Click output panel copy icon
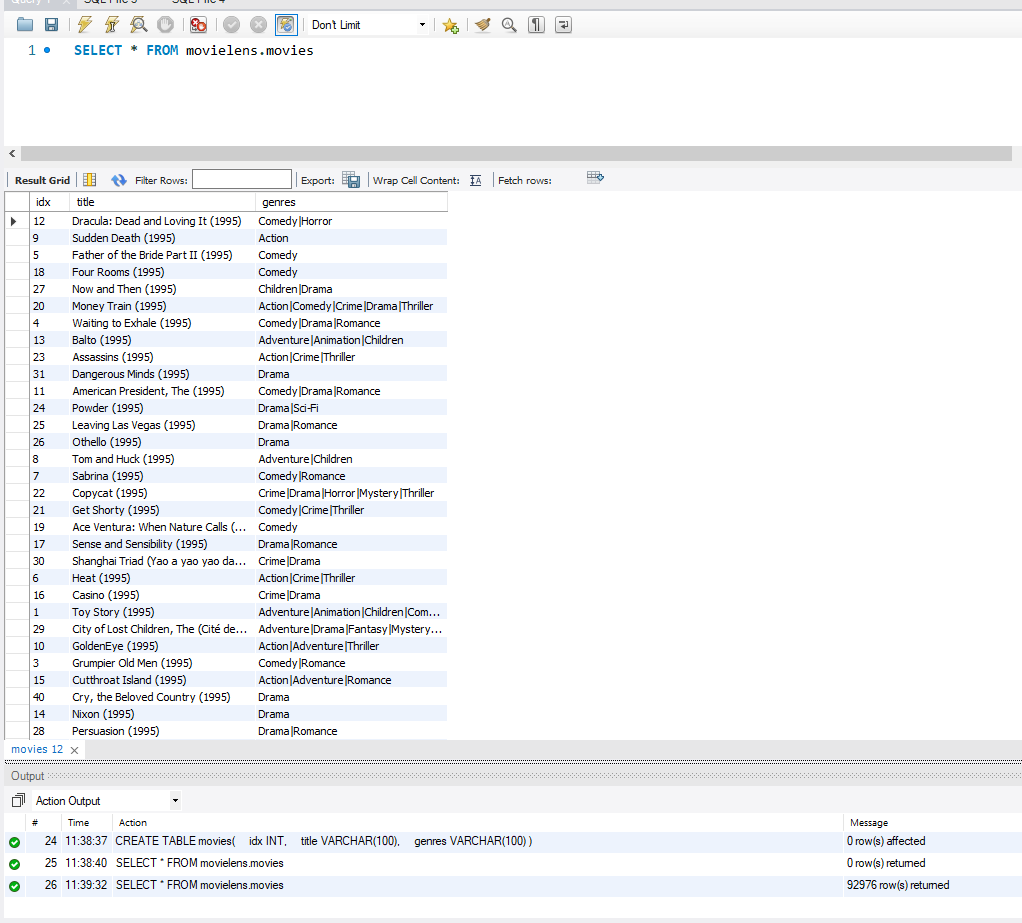The image size is (1022, 923). pos(18,800)
